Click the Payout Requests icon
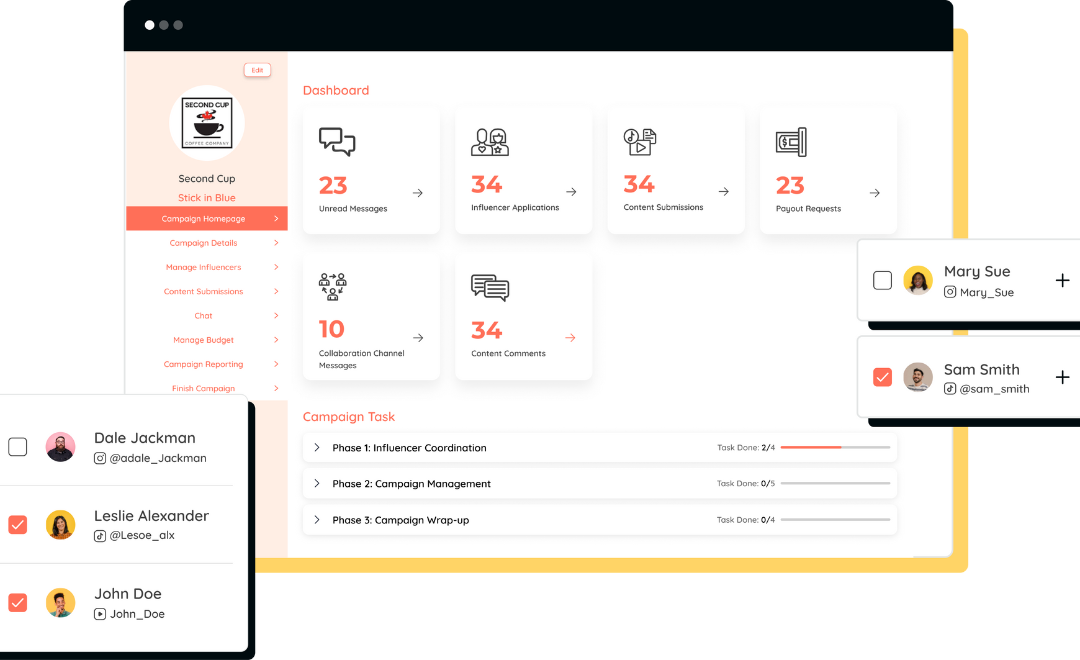The image size is (1080, 660). [791, 142]
